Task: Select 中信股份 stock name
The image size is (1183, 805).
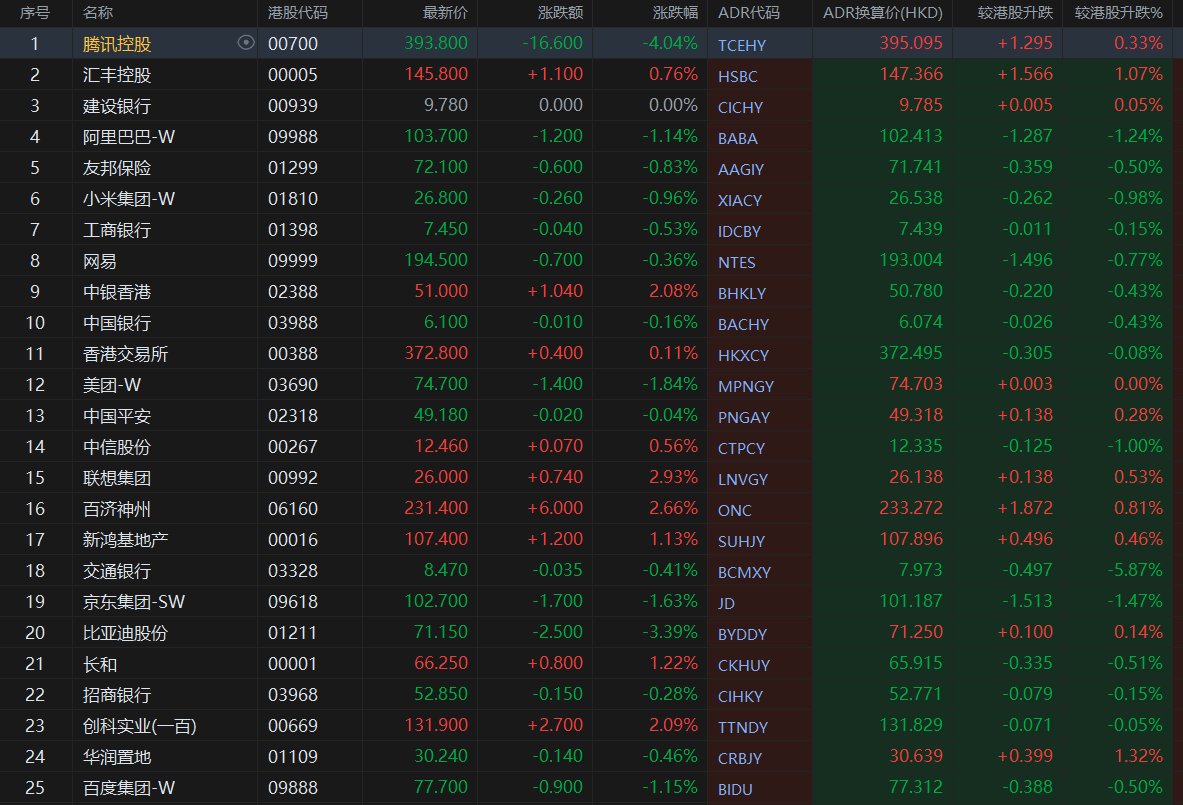Action: pyautogui.click(x=117, y=447)
